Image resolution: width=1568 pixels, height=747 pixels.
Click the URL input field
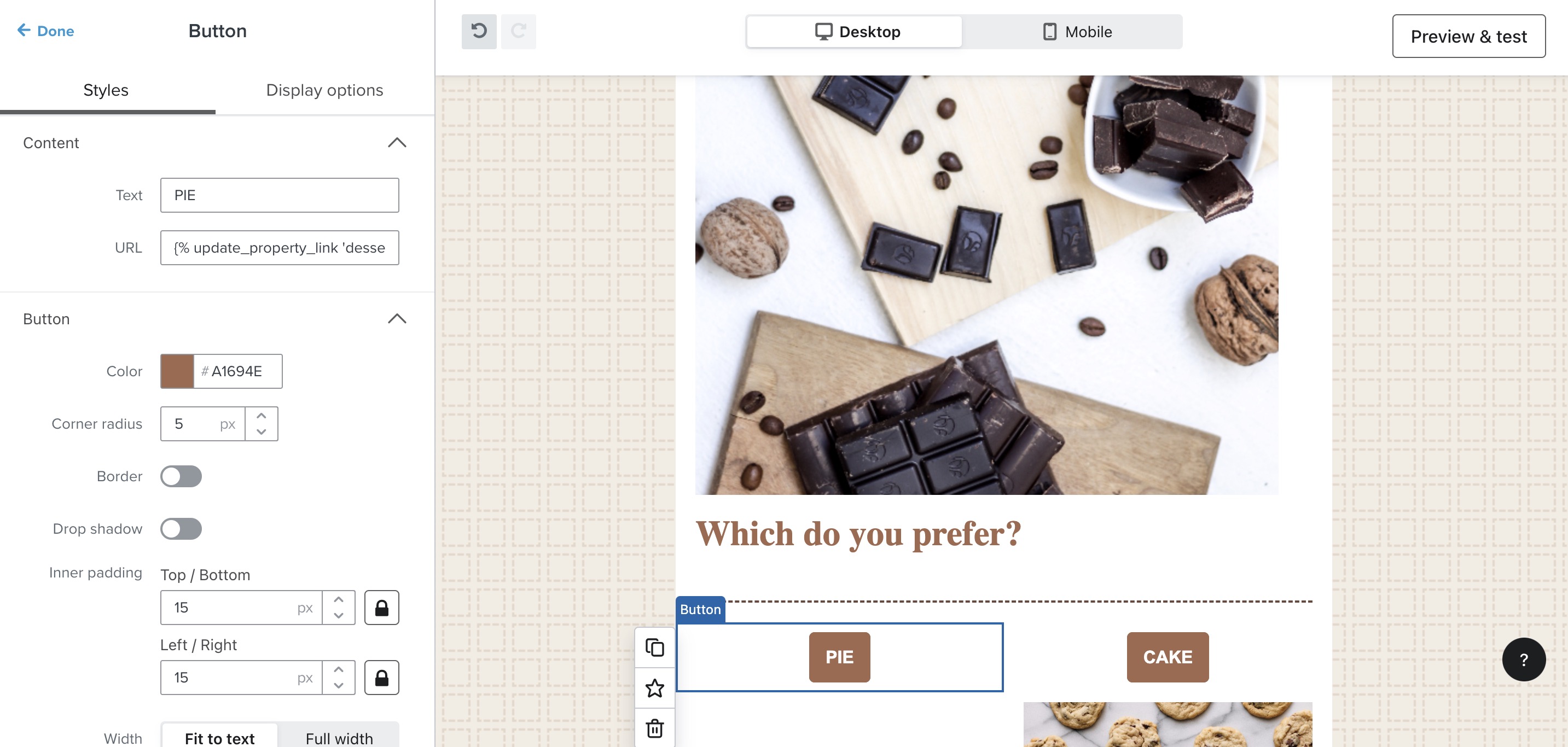pyautogui.click(x=279, y=248)
